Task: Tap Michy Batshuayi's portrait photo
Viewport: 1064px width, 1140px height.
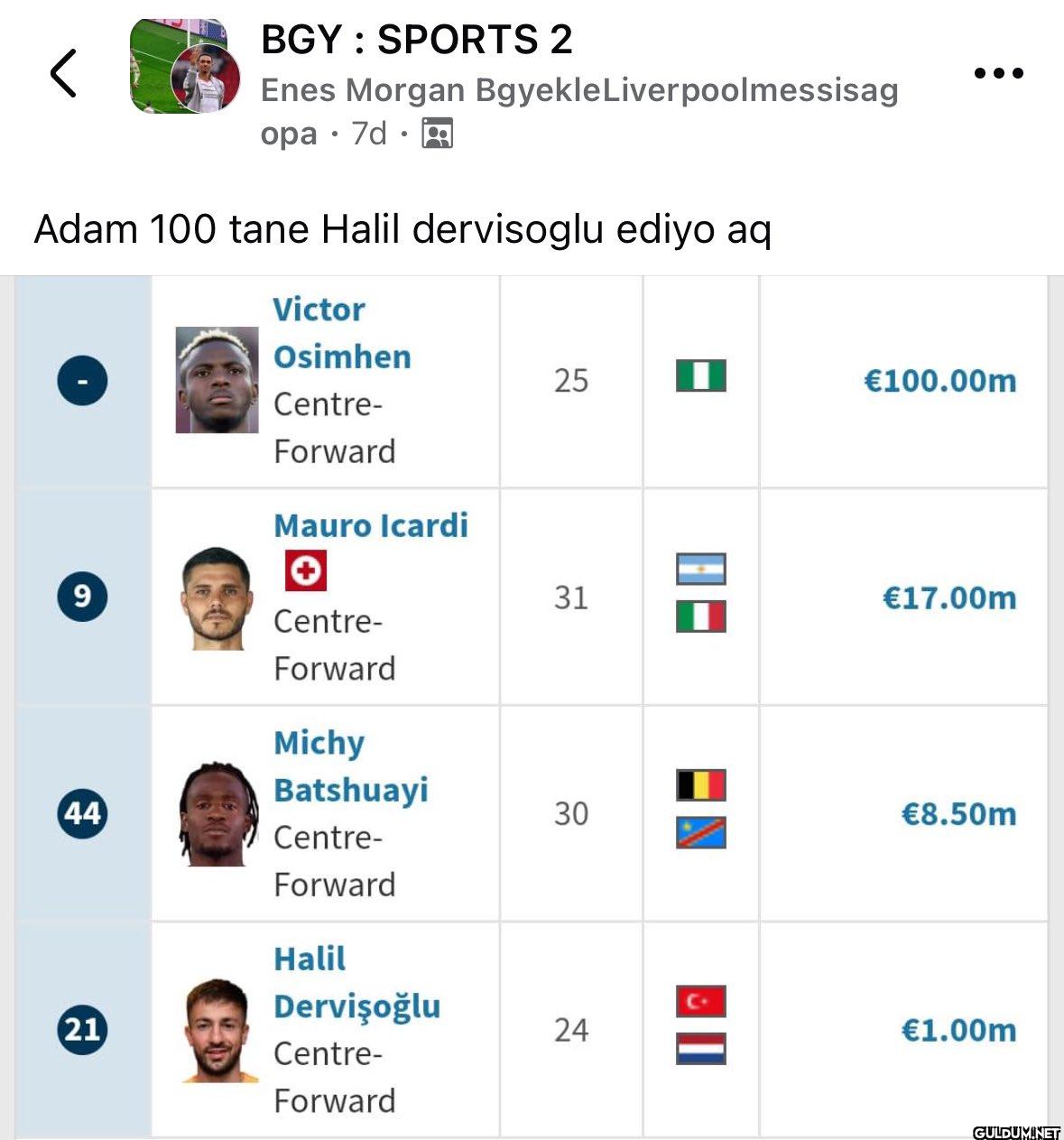Action: click(217, 814)
